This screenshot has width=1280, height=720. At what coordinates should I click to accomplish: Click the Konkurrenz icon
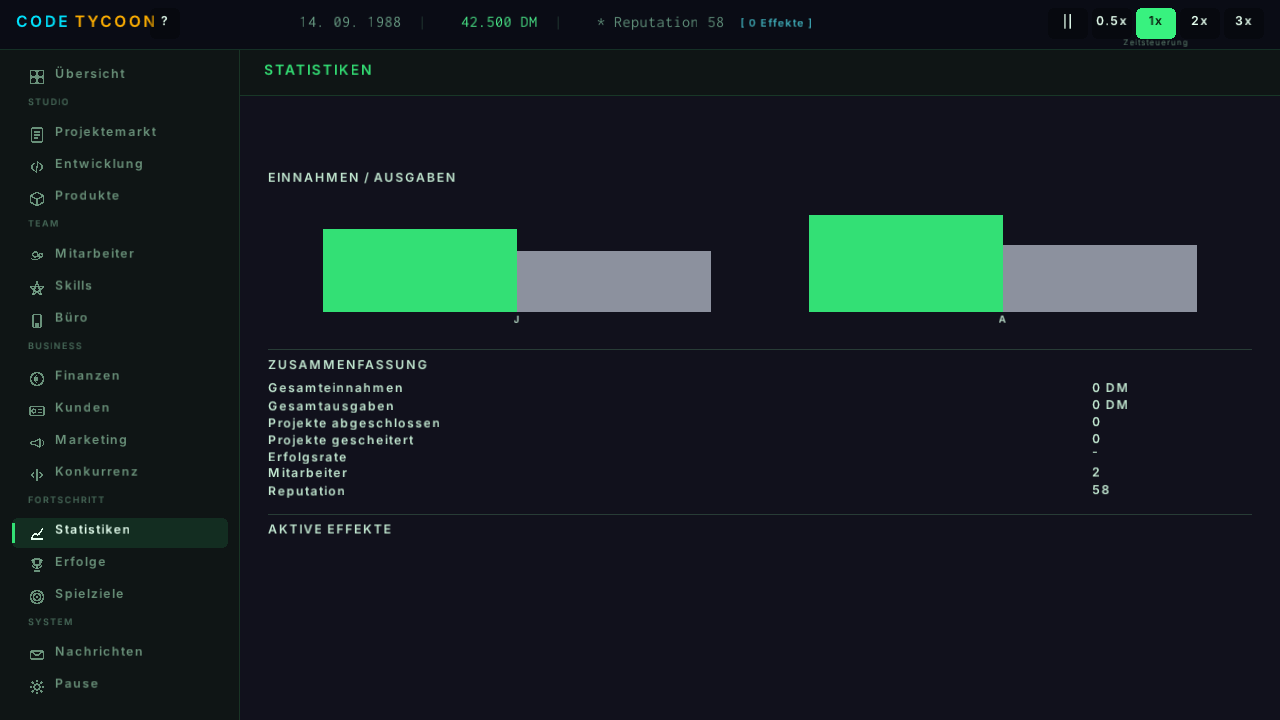[x=37, y=475]
